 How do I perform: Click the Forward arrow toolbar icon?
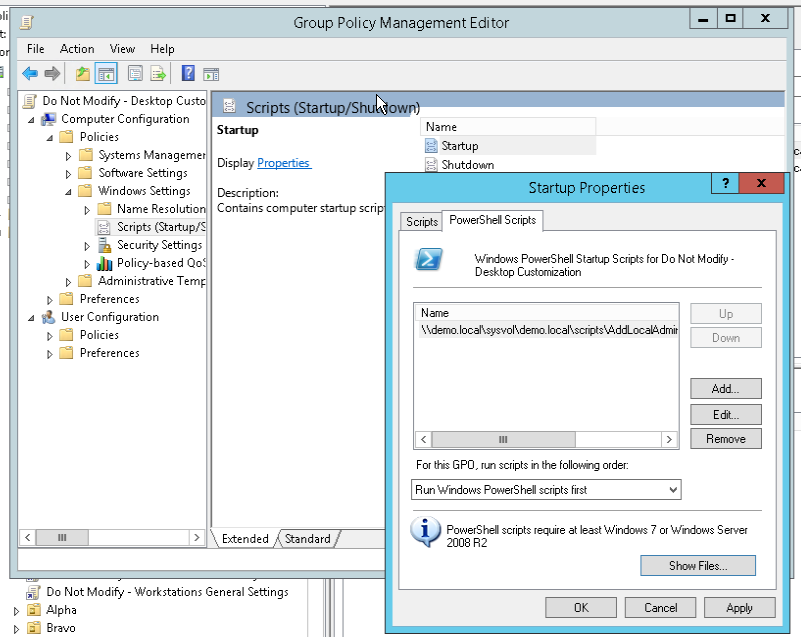click(x=52, y=74)
